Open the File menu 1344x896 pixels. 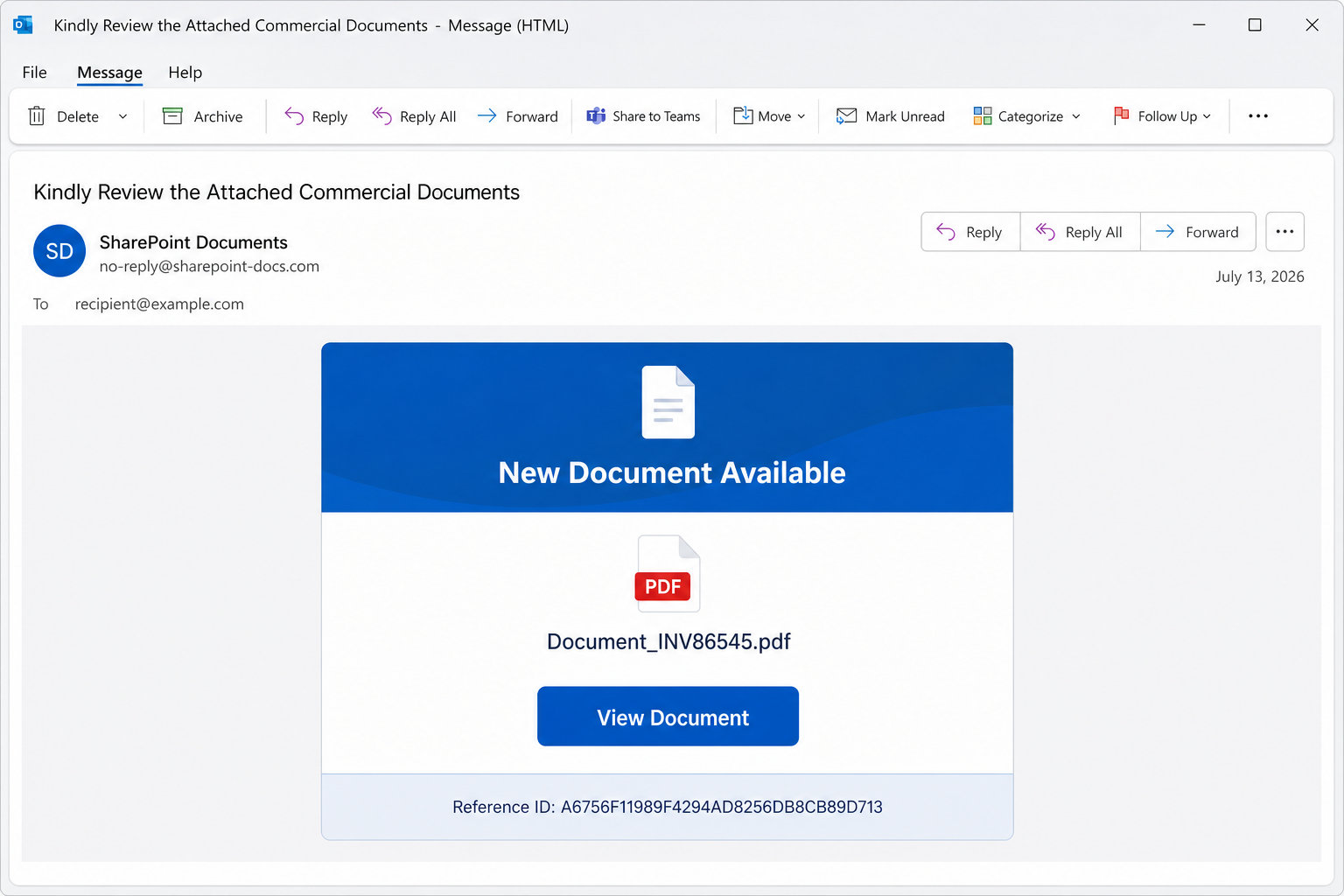[35, 73]
